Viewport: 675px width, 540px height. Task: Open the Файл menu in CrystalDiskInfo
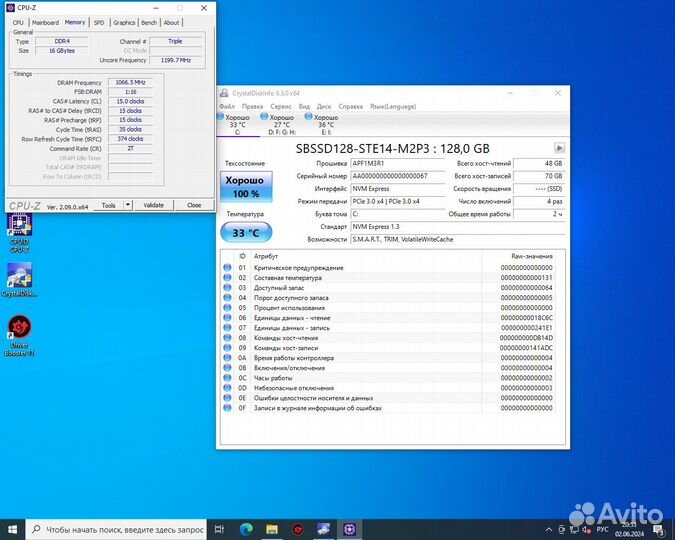pos(227,106)
